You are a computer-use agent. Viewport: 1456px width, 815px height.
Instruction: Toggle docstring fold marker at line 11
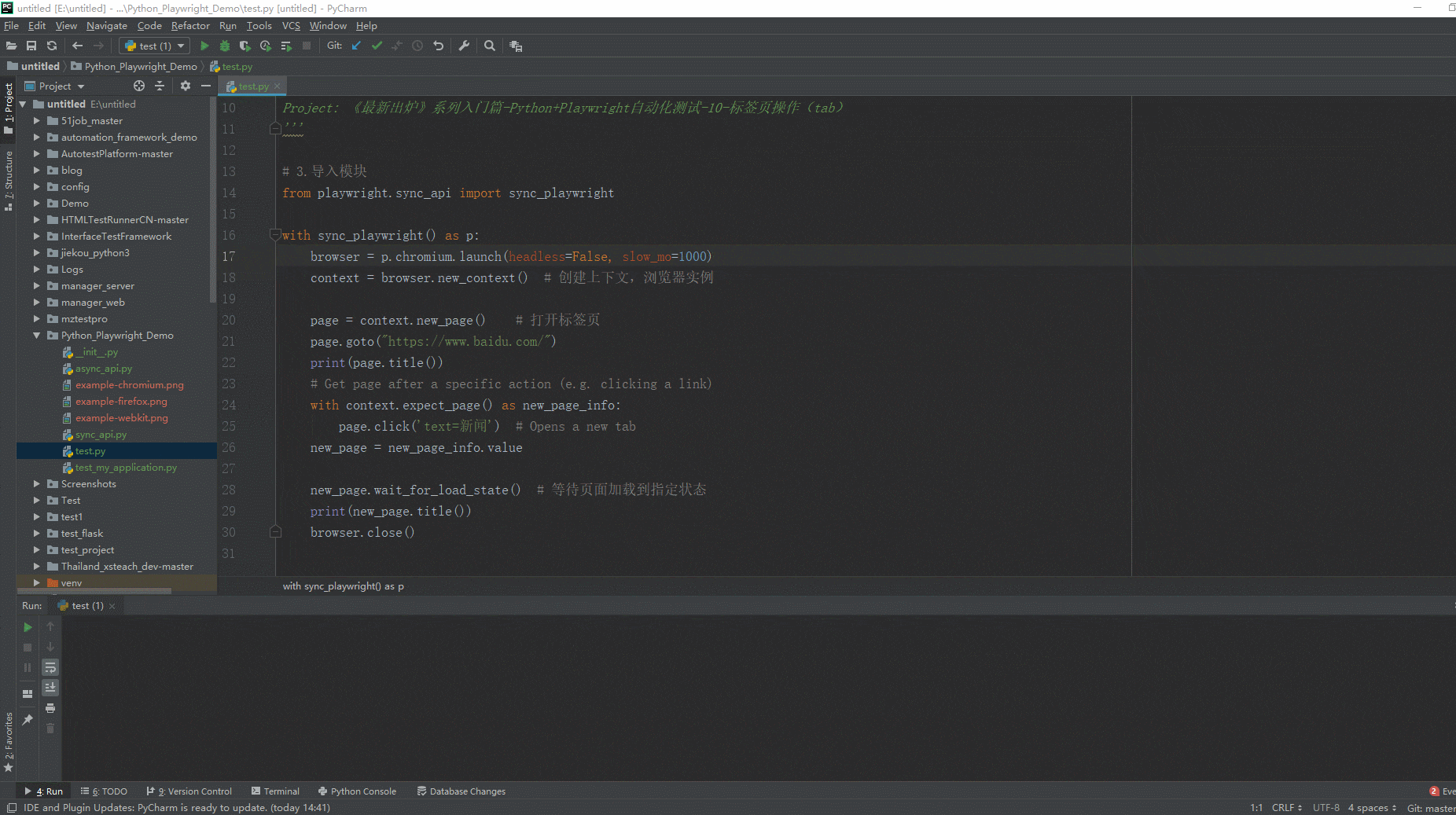click(275, 128)
